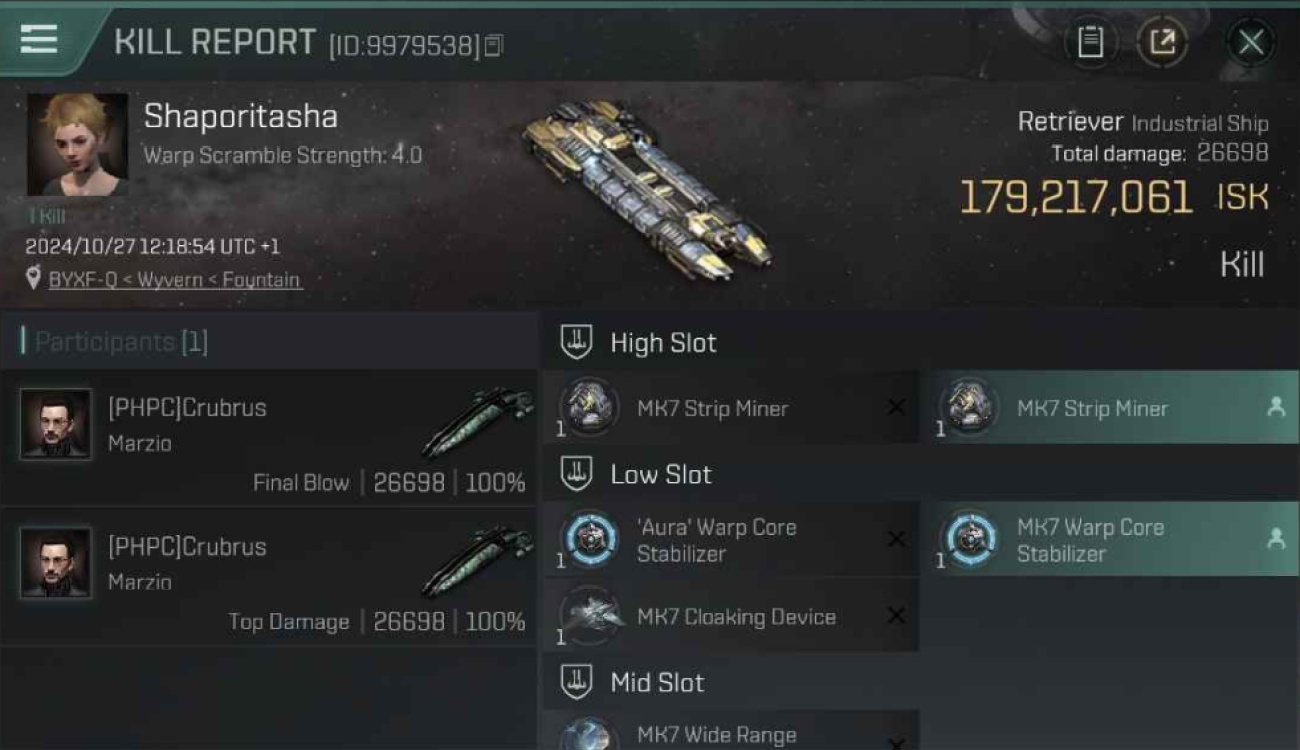Click the MK7 Cloaking Device icon
Screen dimensions: 1300x750
(x=589, y=616)
